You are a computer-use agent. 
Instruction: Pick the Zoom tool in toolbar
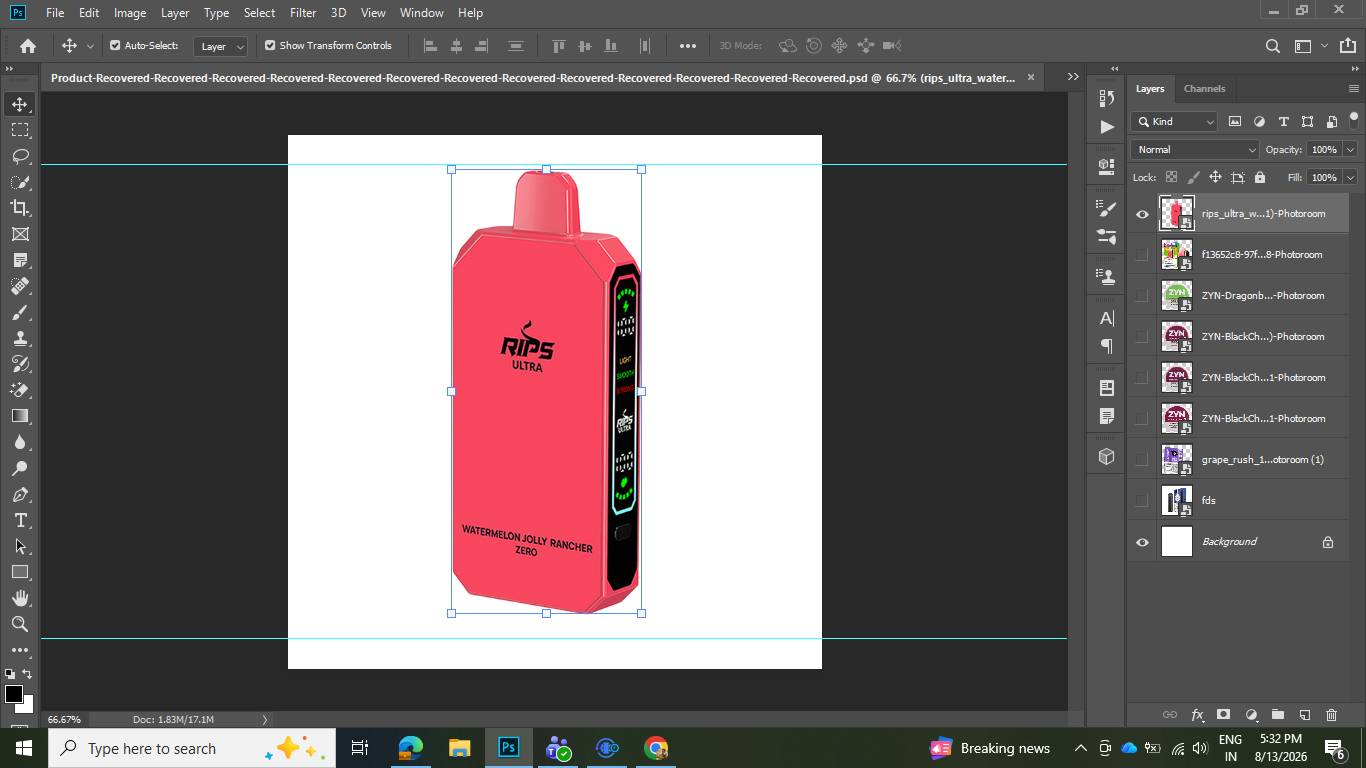20,624
